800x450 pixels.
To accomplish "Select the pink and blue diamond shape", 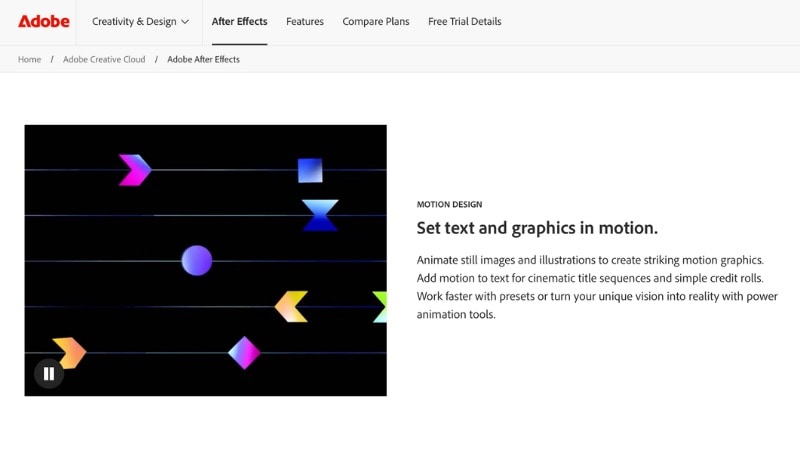I will pos(244,352).
